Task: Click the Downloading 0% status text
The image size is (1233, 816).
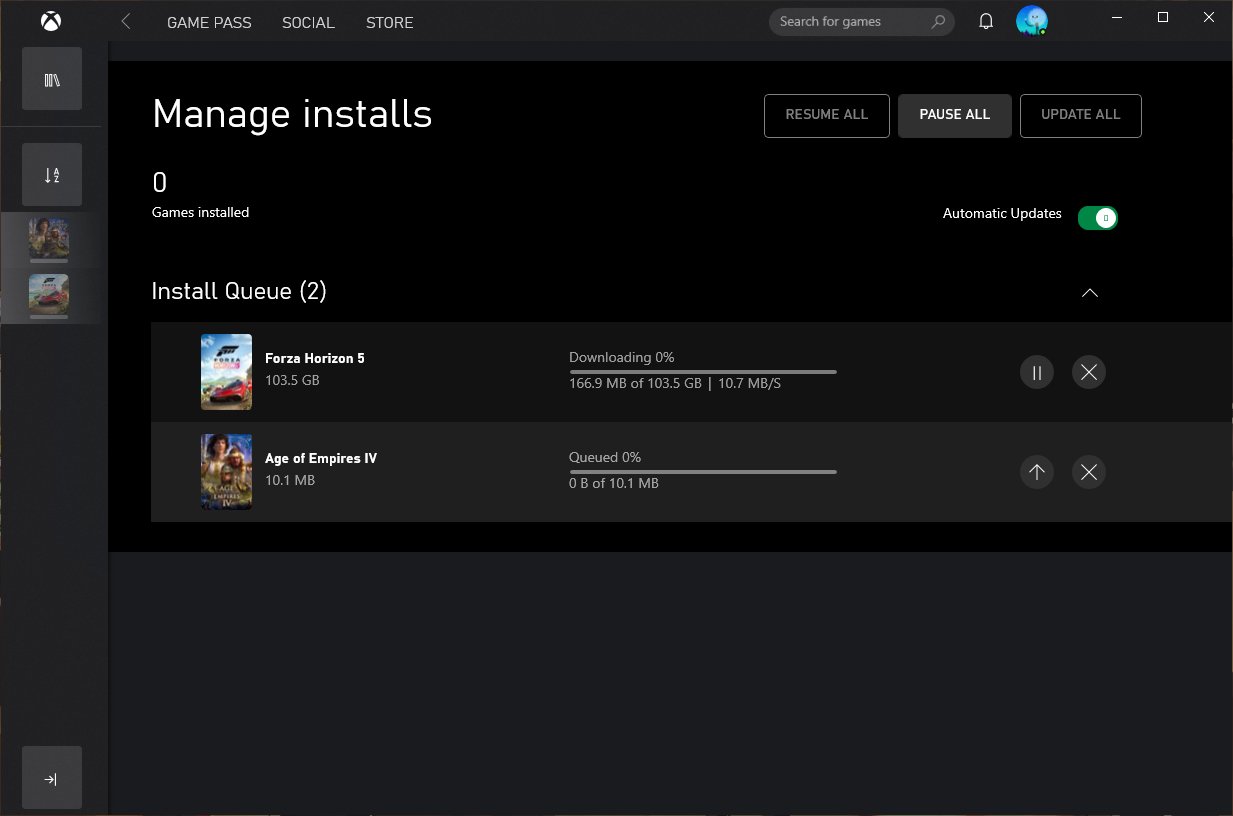Action: tap(622, 357)
